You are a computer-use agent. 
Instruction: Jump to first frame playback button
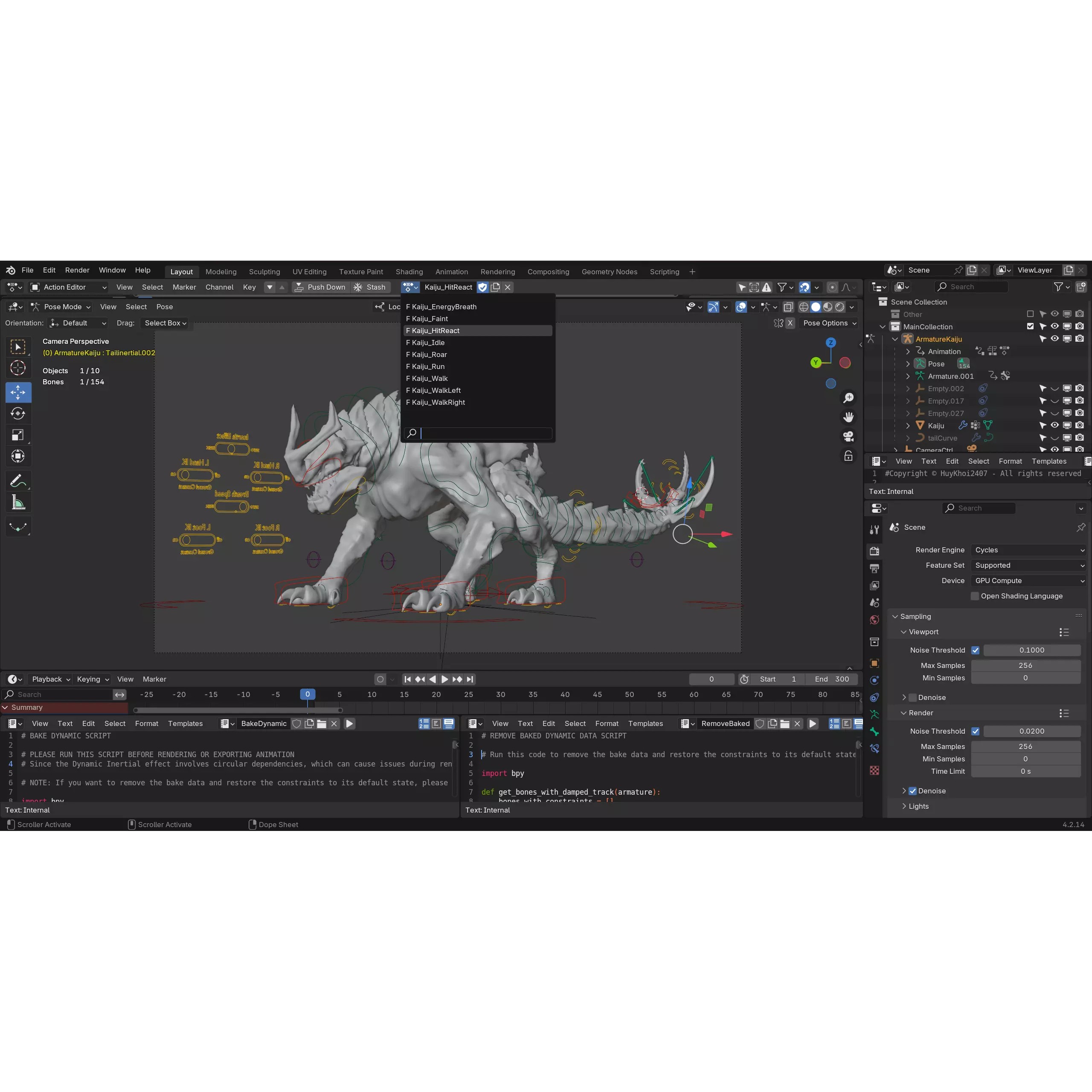[407, 680]
